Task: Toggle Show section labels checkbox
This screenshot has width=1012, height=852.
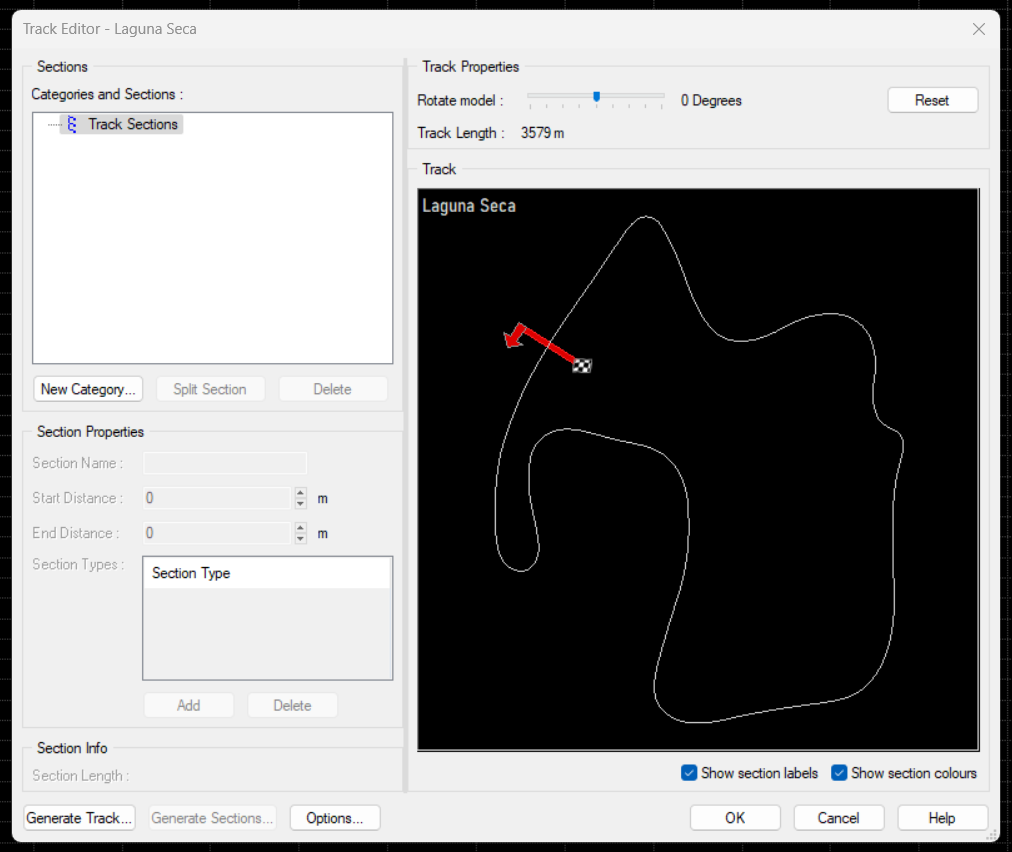Action: click(689, 773)
